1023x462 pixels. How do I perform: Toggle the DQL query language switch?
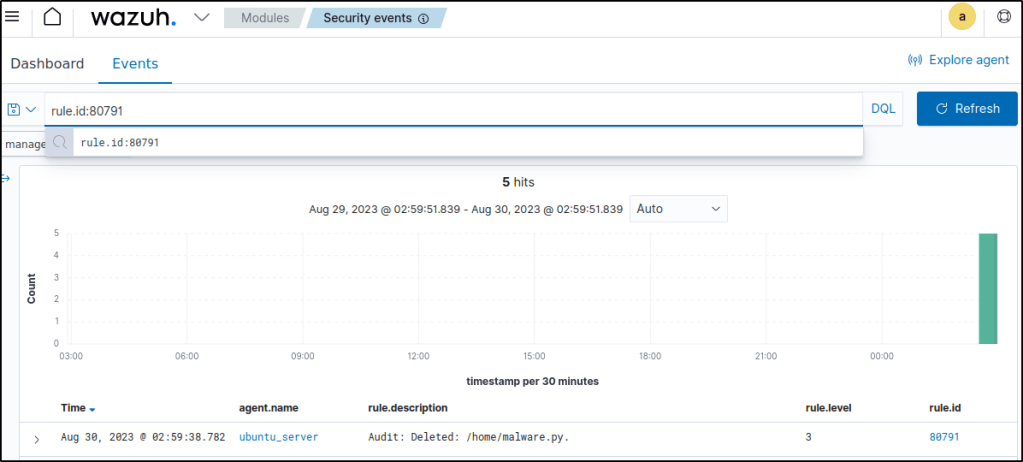[x=883, y=109]
